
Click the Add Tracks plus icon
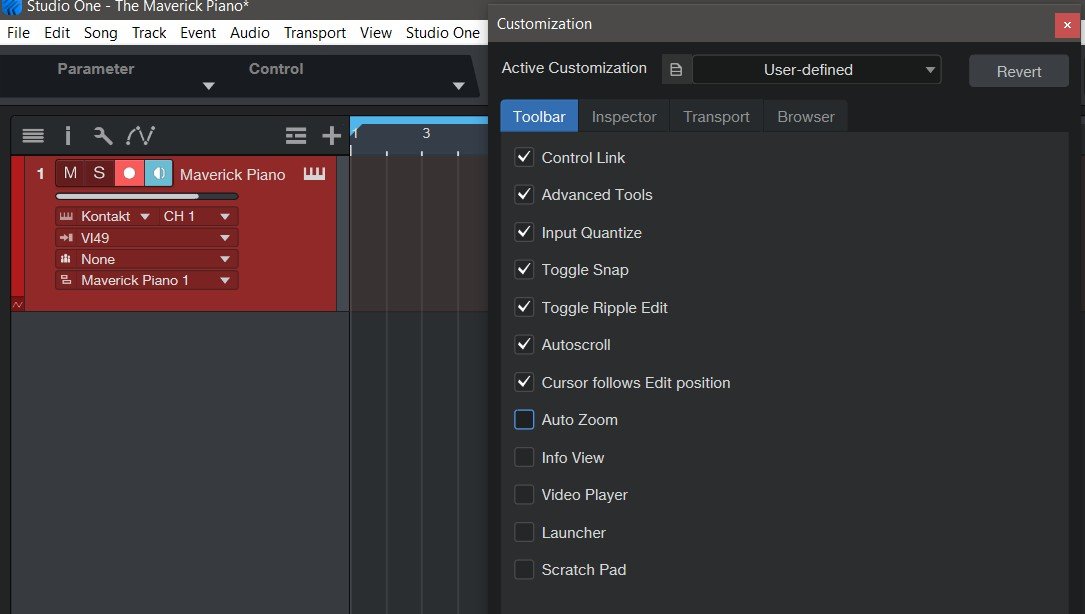331,136
